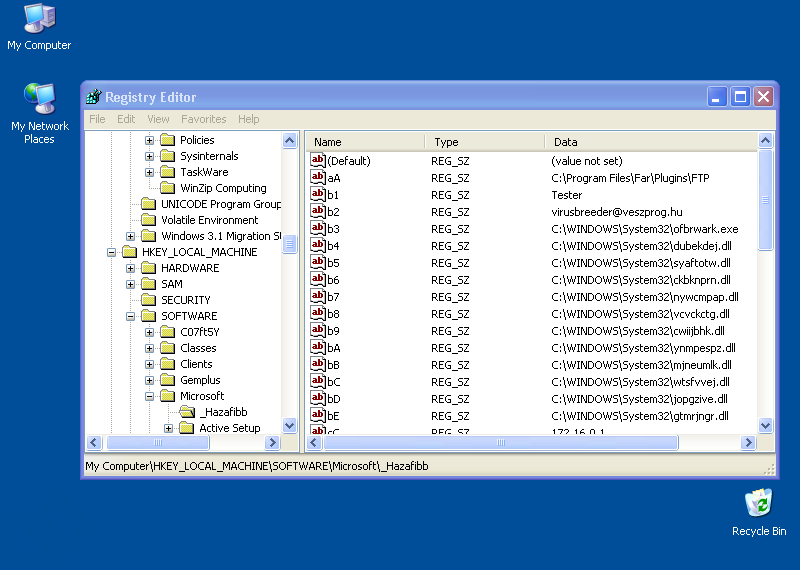
Task: Open the File menu
Action: pos(97,119)
